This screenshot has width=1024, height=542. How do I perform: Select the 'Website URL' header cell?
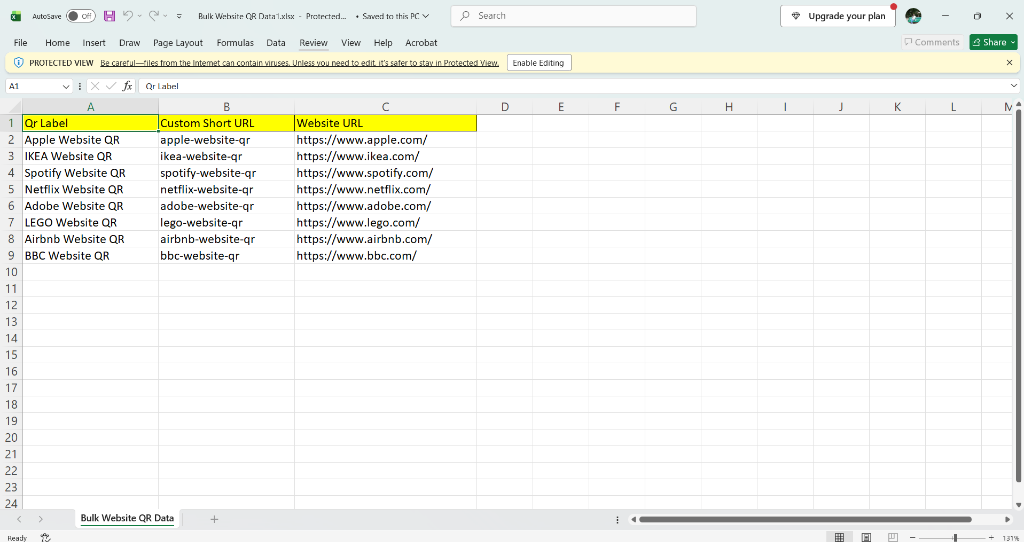coord(385,123)
